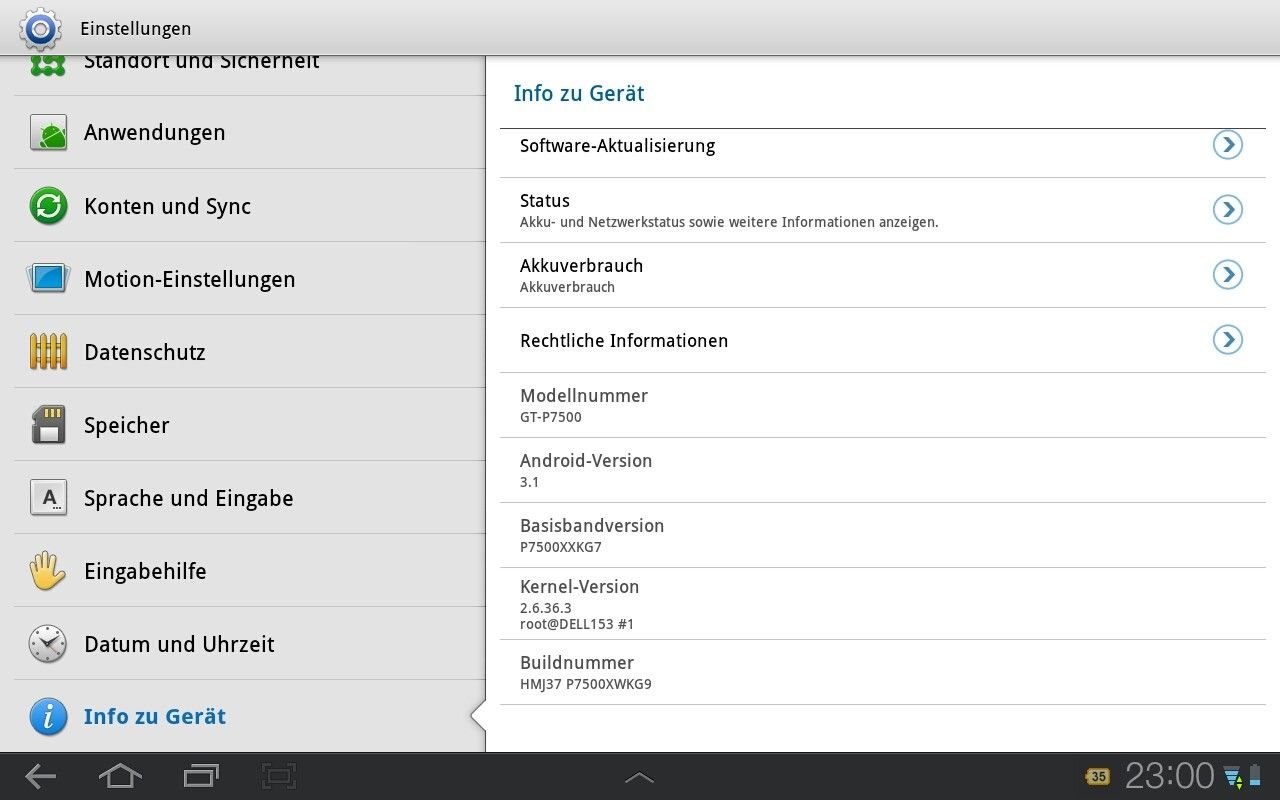Tap the Anwendungen Android icon

pos(48,133)
